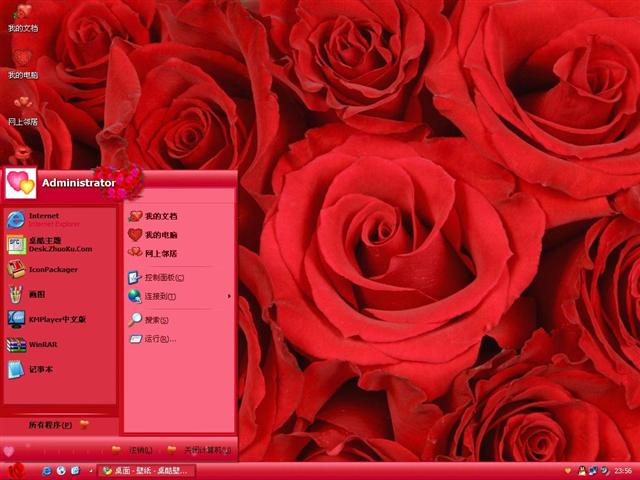Open 记事本 notepad from the start menu
640x480 pixels.
point(59,369)
